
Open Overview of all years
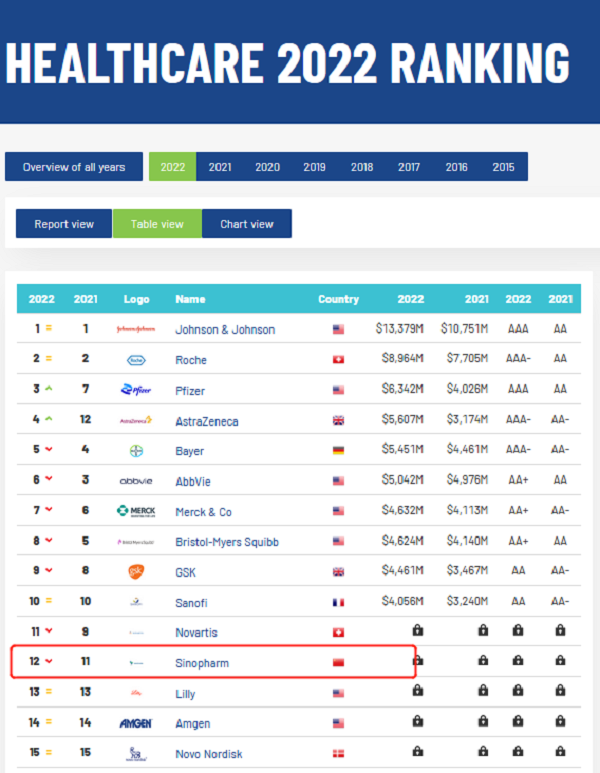(x=74, y=167)
